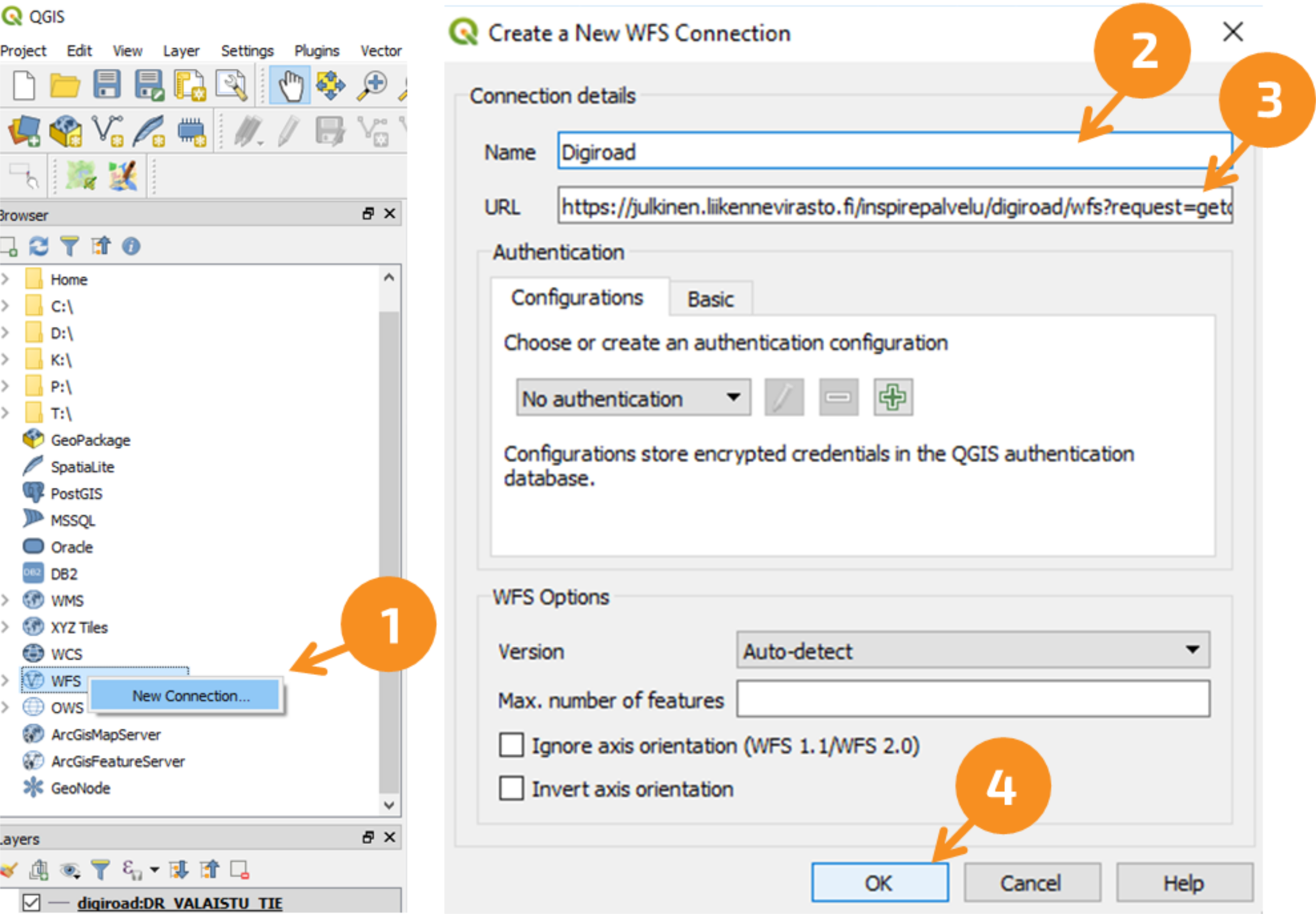Click Pan Map to Selection icon
The height and width of the screenshot is (914, 1316).
(x=330, y=85)
